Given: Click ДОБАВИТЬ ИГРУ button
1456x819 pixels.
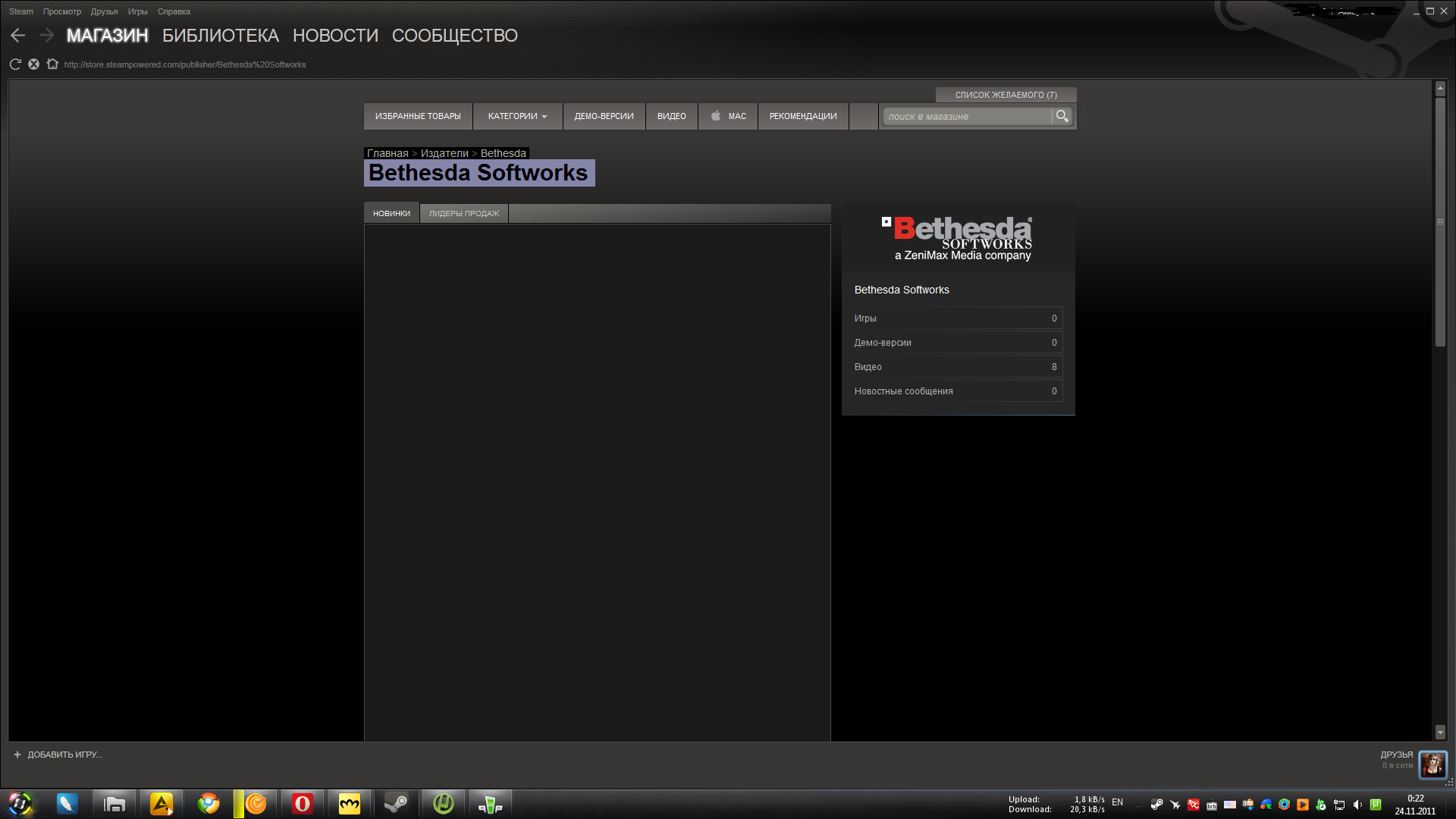Looking at the screenshot, I should (58, 755).
